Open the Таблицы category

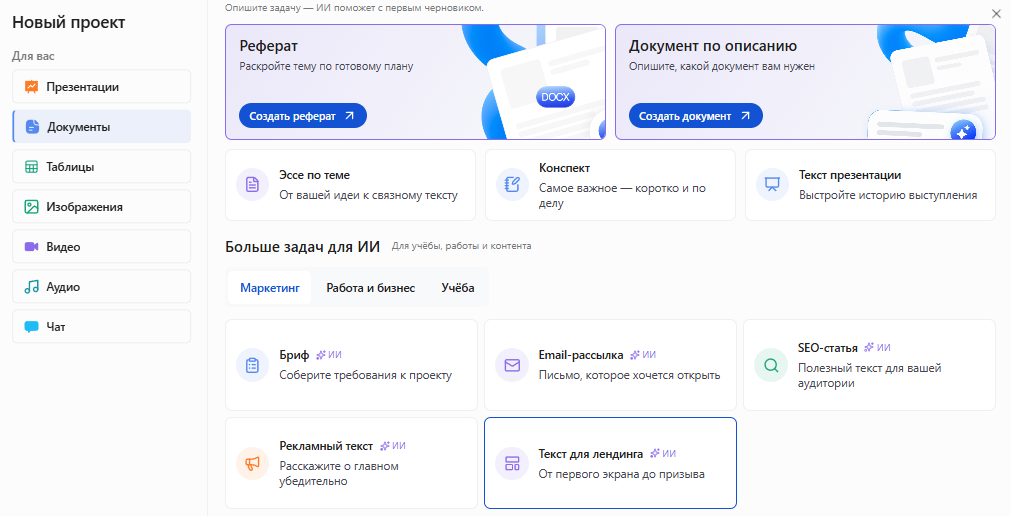pyautogui.click(x=101, y=166)
